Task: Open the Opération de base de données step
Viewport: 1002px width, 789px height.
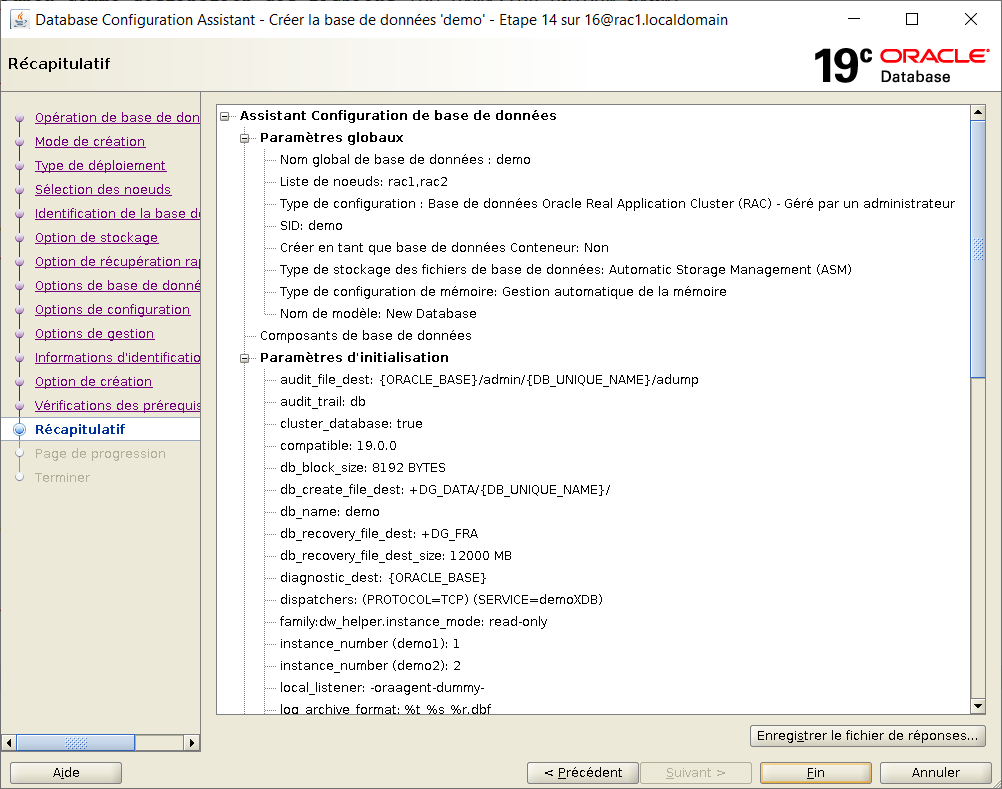Action: click(117, 118)
